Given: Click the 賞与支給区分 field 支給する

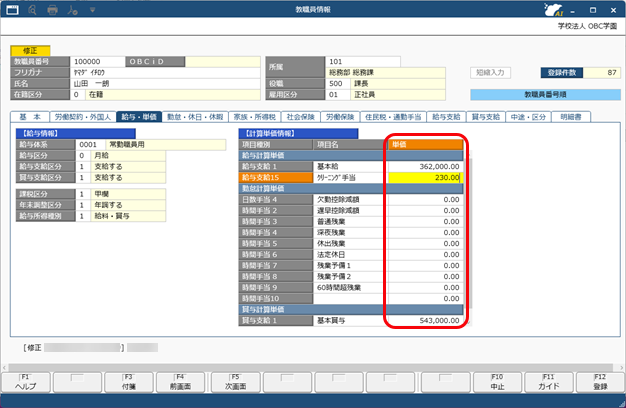Looking at the screenshot, I should tap(128, 177).
